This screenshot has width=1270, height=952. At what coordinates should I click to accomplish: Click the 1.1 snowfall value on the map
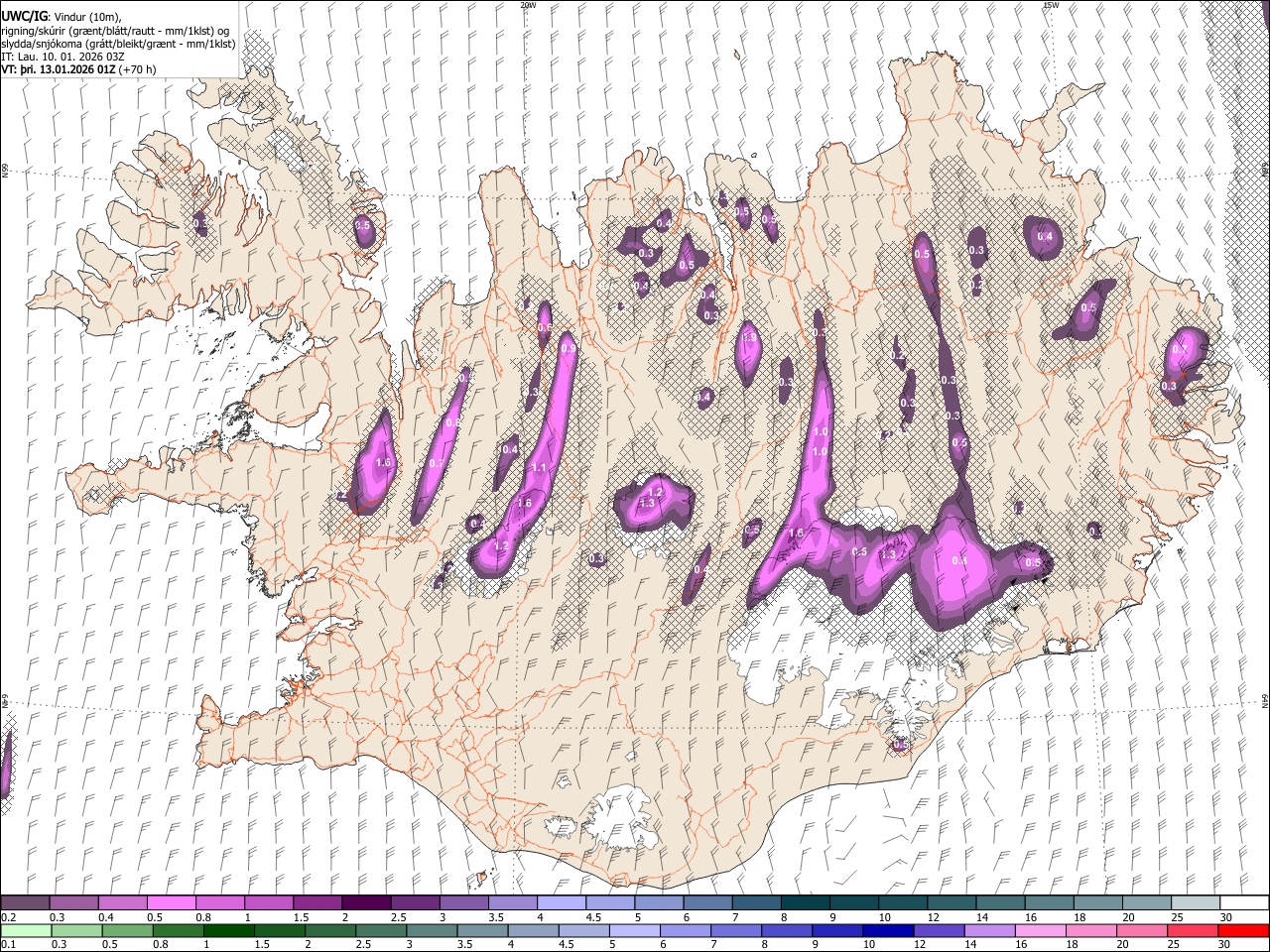click(x=540, y=468)
